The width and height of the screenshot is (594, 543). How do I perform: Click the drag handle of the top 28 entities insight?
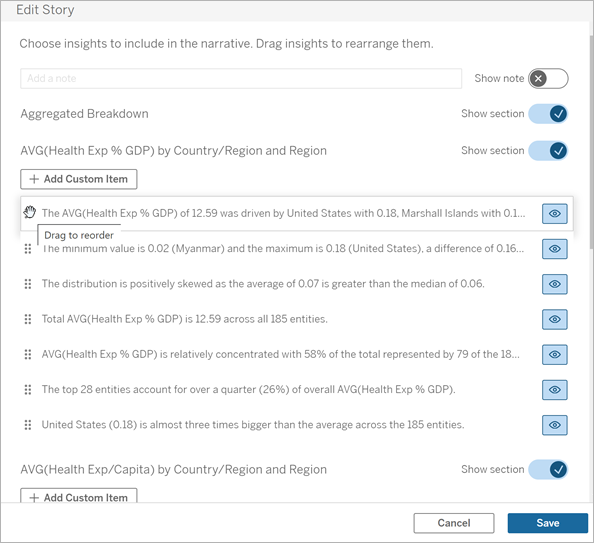click(28, 390)
